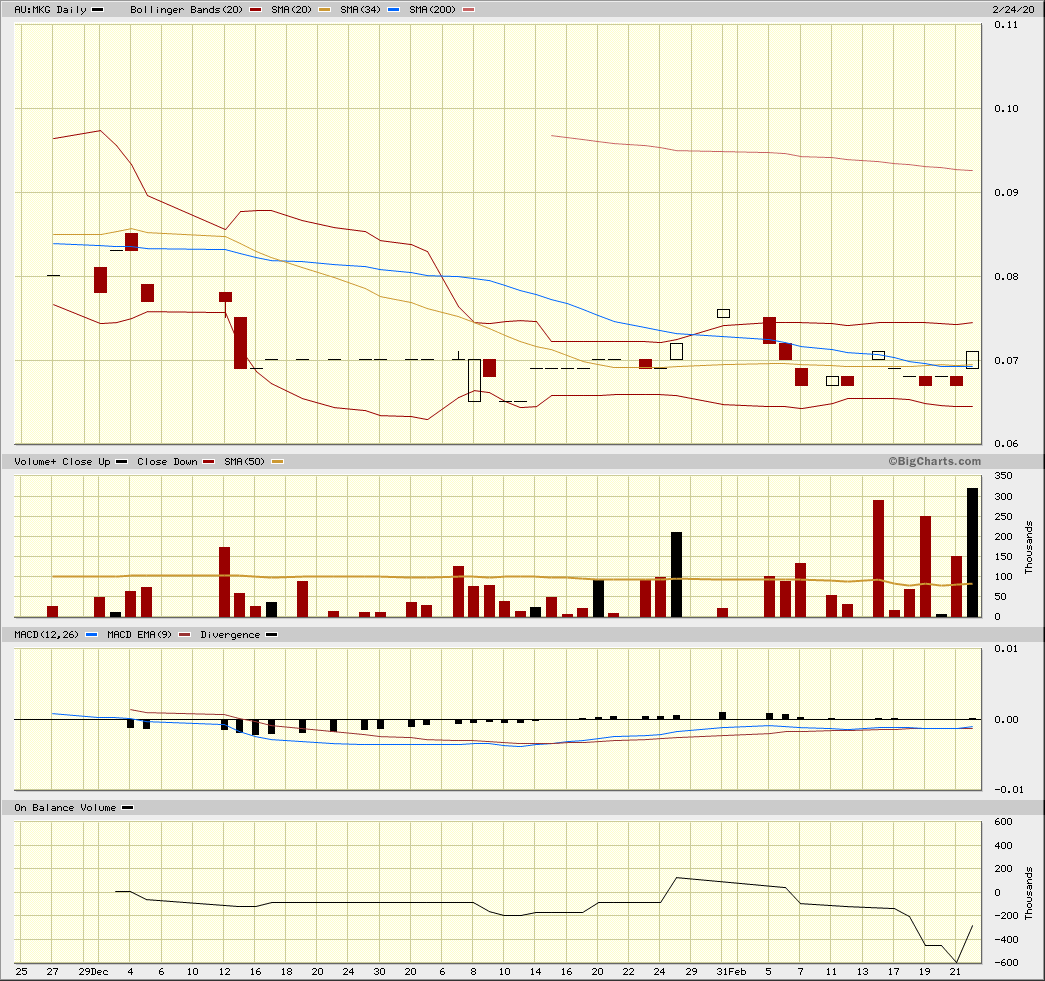1045x981 pixels.
Task: Click the -0.01 MACD axis label
Action: [1009, 790]
